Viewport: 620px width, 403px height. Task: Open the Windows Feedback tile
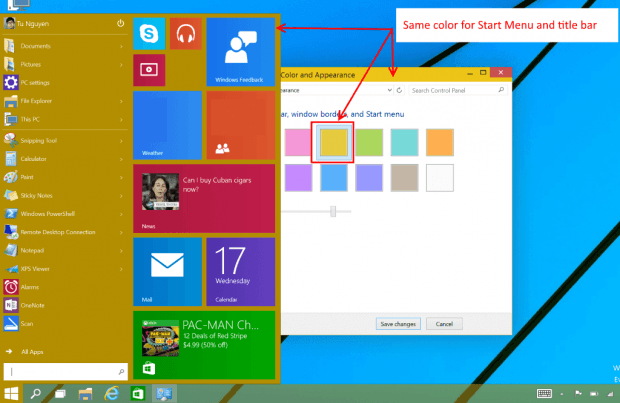pyautogui.click(x=240, y=52)
